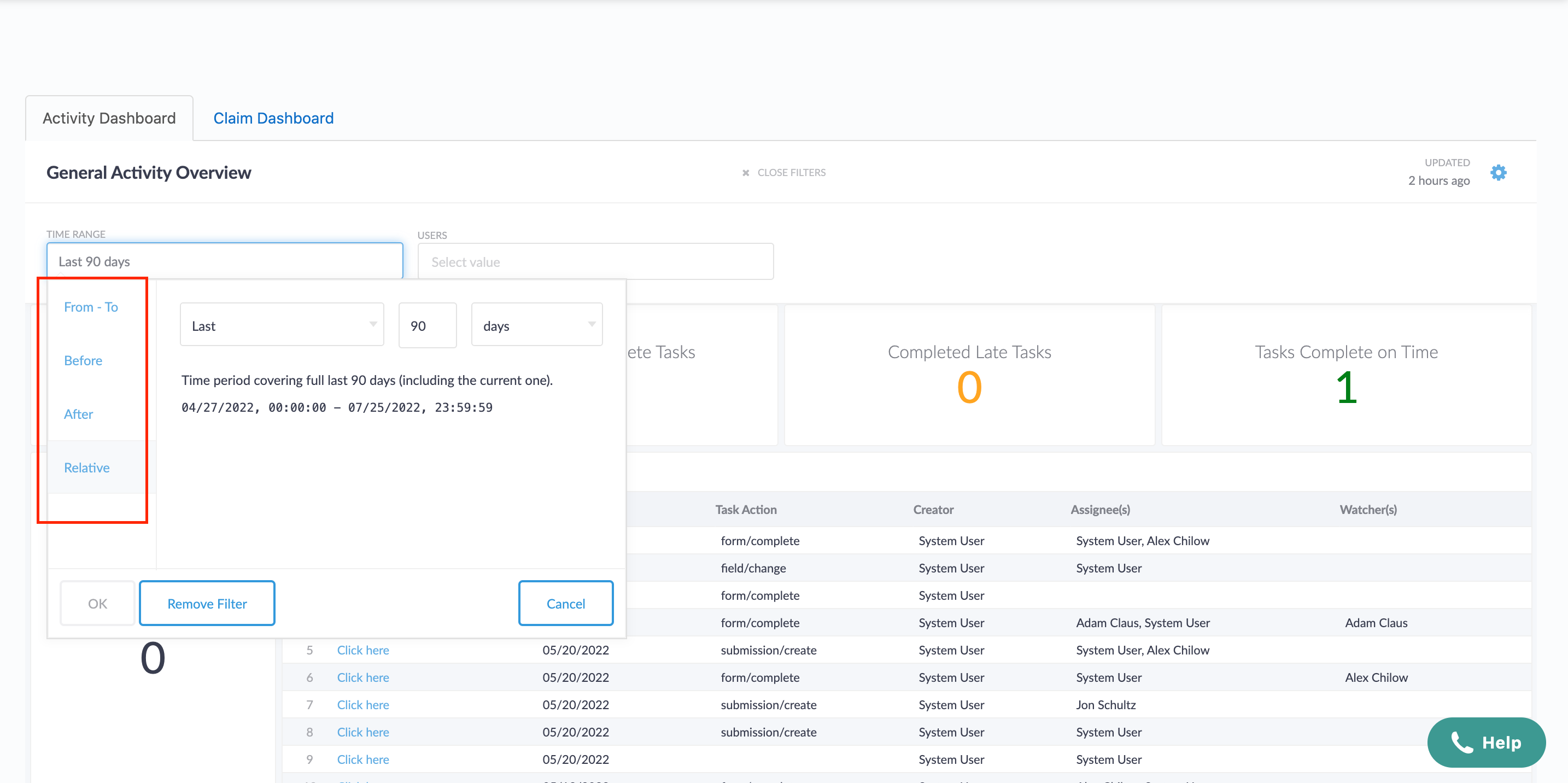
Task: Click the CLOSE FILTERS text link
Action: [791, 173]
